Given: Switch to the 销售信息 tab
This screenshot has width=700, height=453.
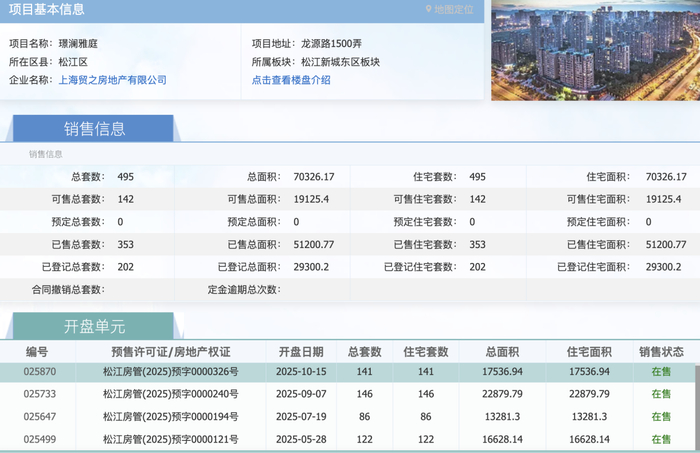Looking at the screenshot, I should pos(95,129).
